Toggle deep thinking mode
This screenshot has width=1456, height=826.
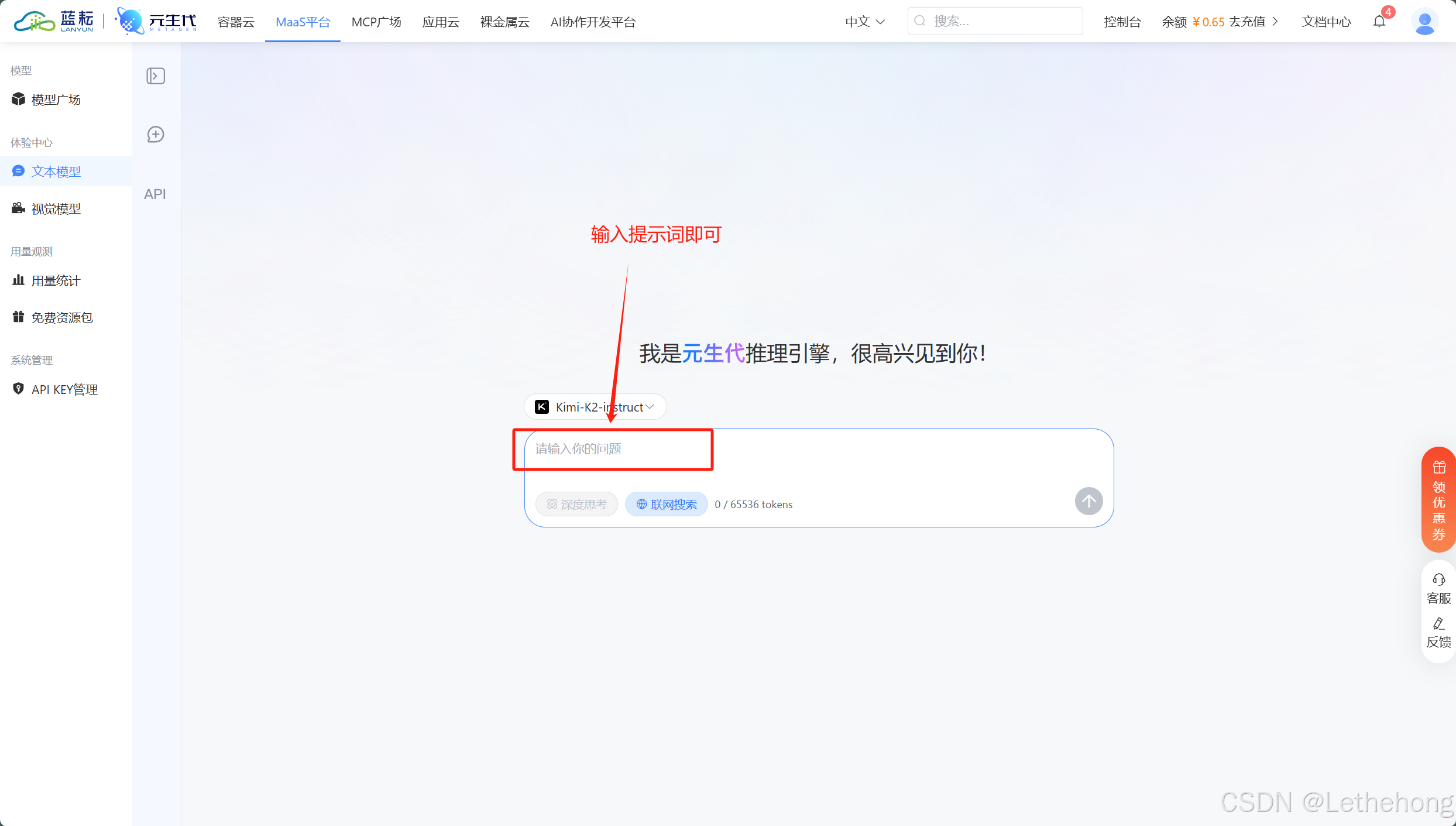pyautogui.click(x=576, y=504)
